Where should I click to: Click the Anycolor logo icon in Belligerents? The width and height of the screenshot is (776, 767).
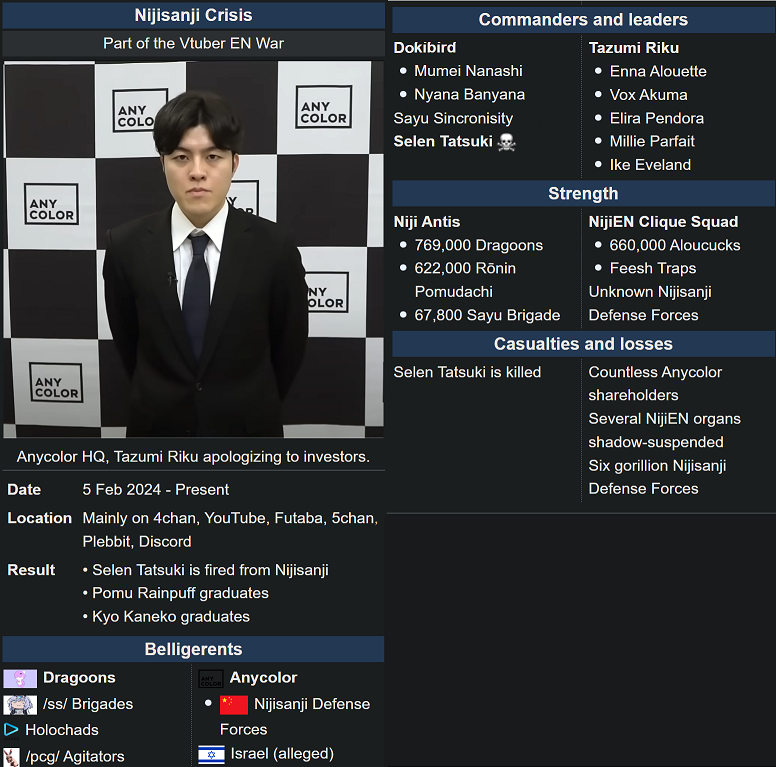point(211,678)
